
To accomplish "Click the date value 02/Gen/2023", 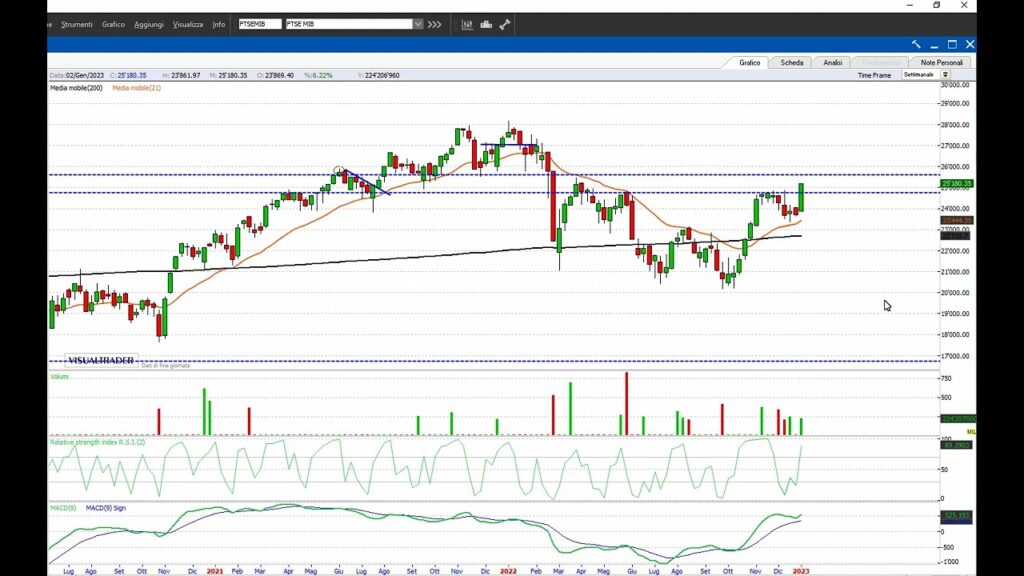I will (x=85, y=76).
